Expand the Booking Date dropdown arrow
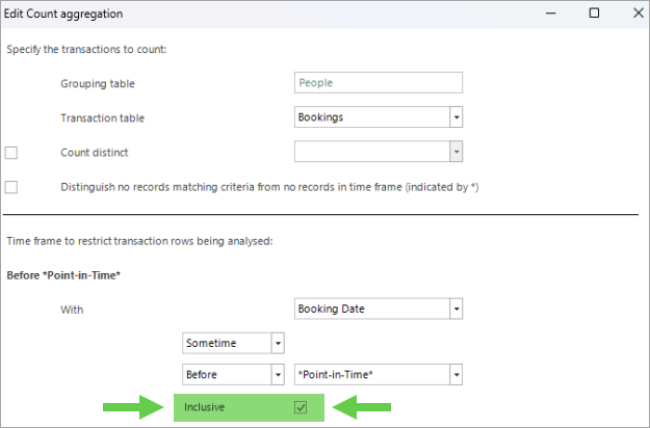 (456, 309)
